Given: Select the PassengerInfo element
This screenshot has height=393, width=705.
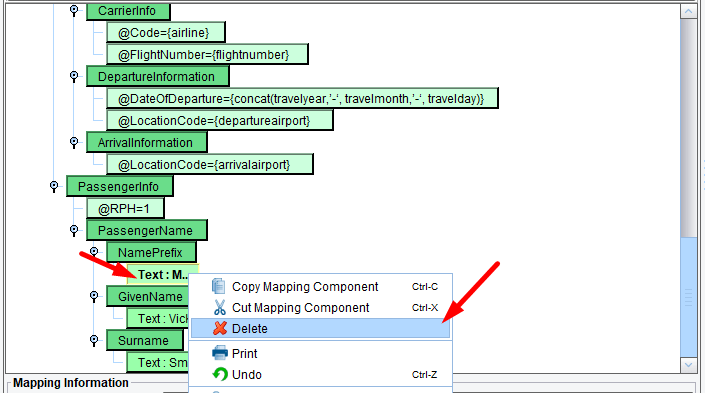Looking at the screenshot, I should click(x=120, y=187).
